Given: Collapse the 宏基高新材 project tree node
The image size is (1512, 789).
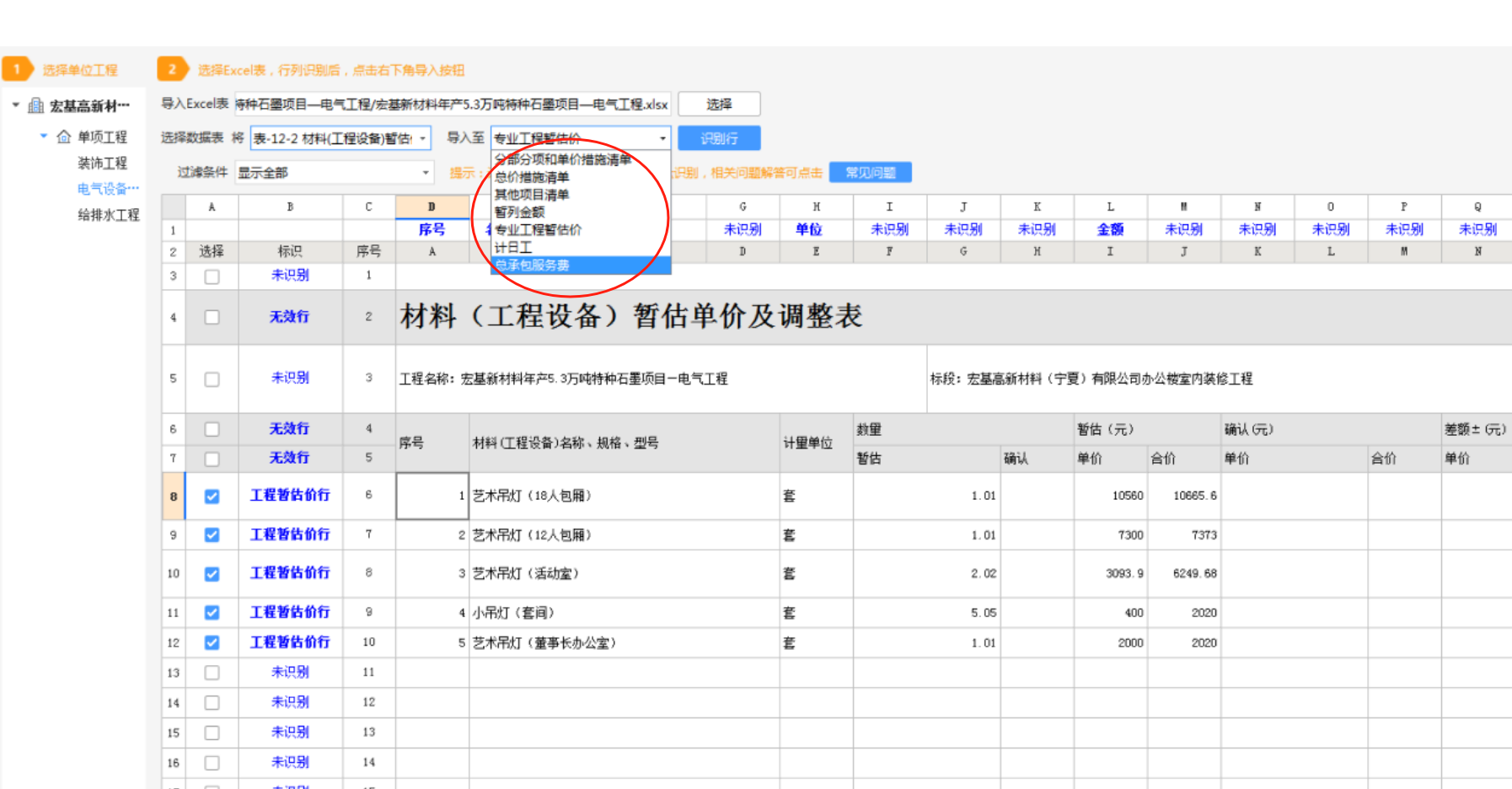Looking at the screenshot, I should tap(15, 105).
